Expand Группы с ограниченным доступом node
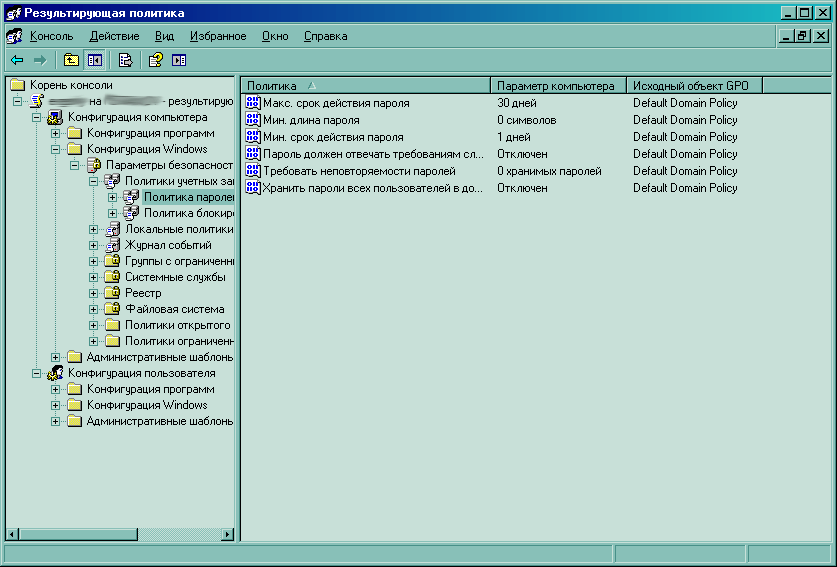 pyautogui.click(x=93, y=261)
